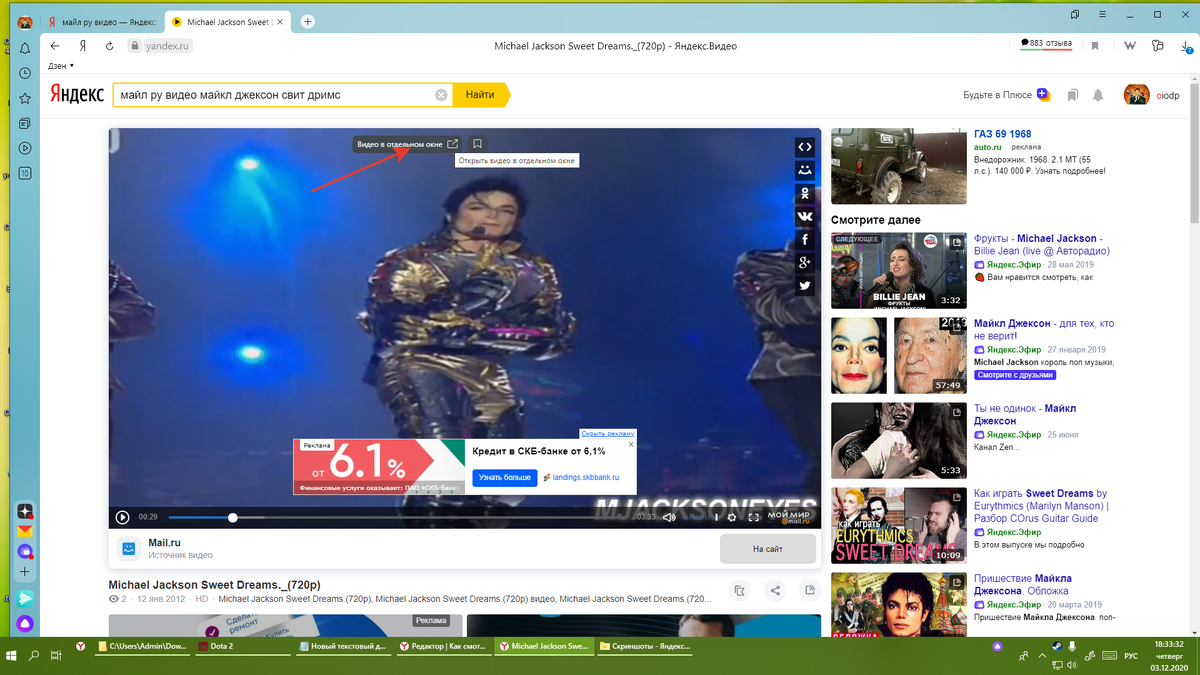Open Yandex notifications bell

click(x=1098, y=95)
